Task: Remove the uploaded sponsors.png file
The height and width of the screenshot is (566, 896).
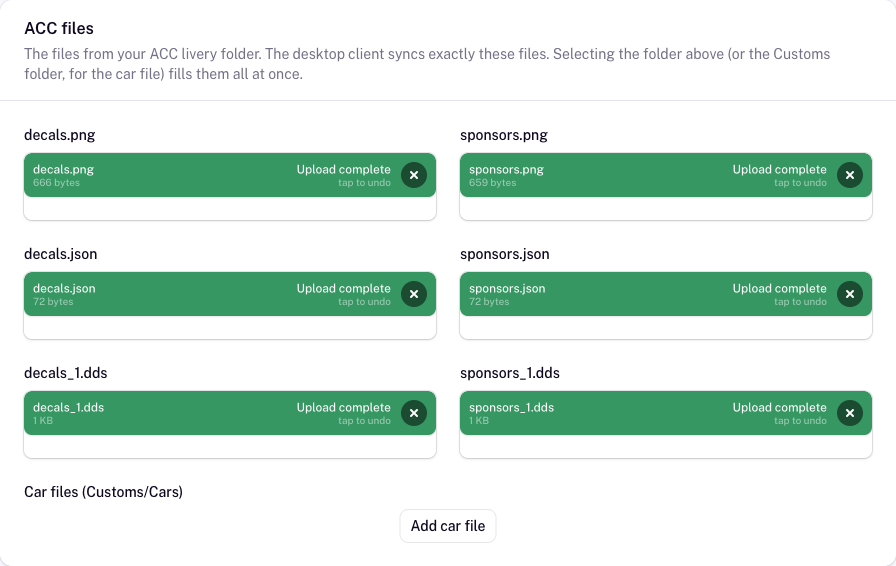Action: (850, 175)
